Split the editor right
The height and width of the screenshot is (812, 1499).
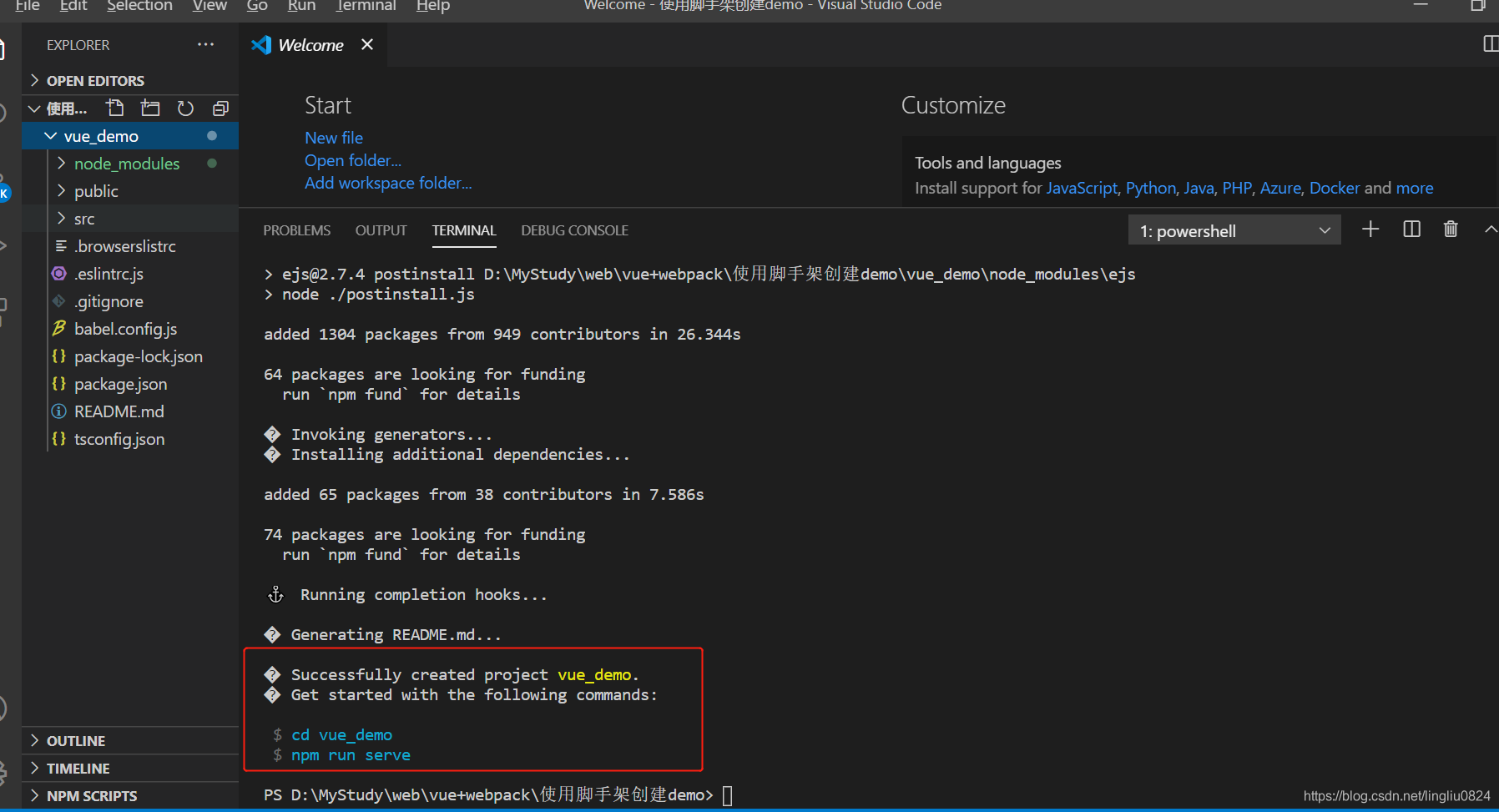[x=1491, y=44]
